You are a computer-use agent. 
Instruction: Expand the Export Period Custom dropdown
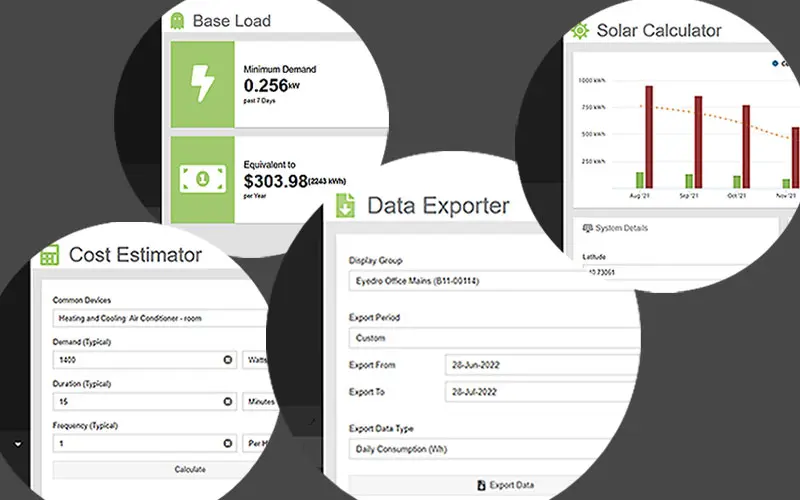(x=490, y=337)
